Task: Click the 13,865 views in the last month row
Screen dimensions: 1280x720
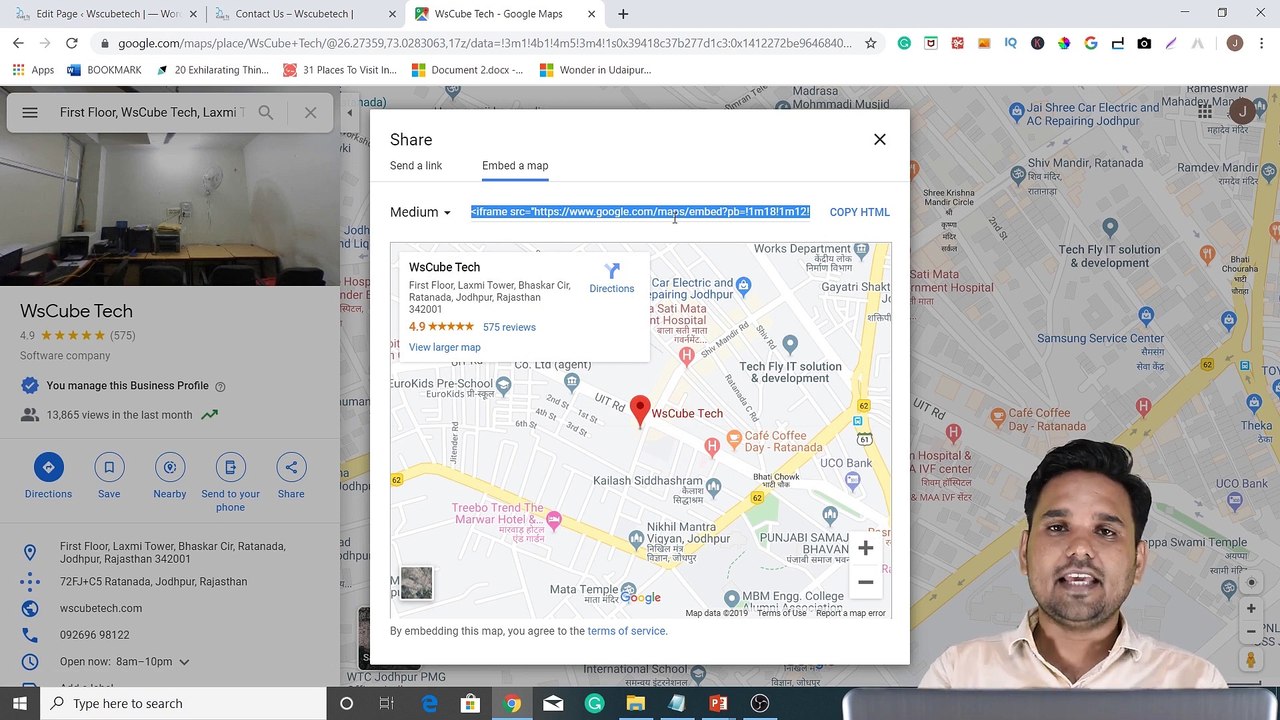Action: 120,415
